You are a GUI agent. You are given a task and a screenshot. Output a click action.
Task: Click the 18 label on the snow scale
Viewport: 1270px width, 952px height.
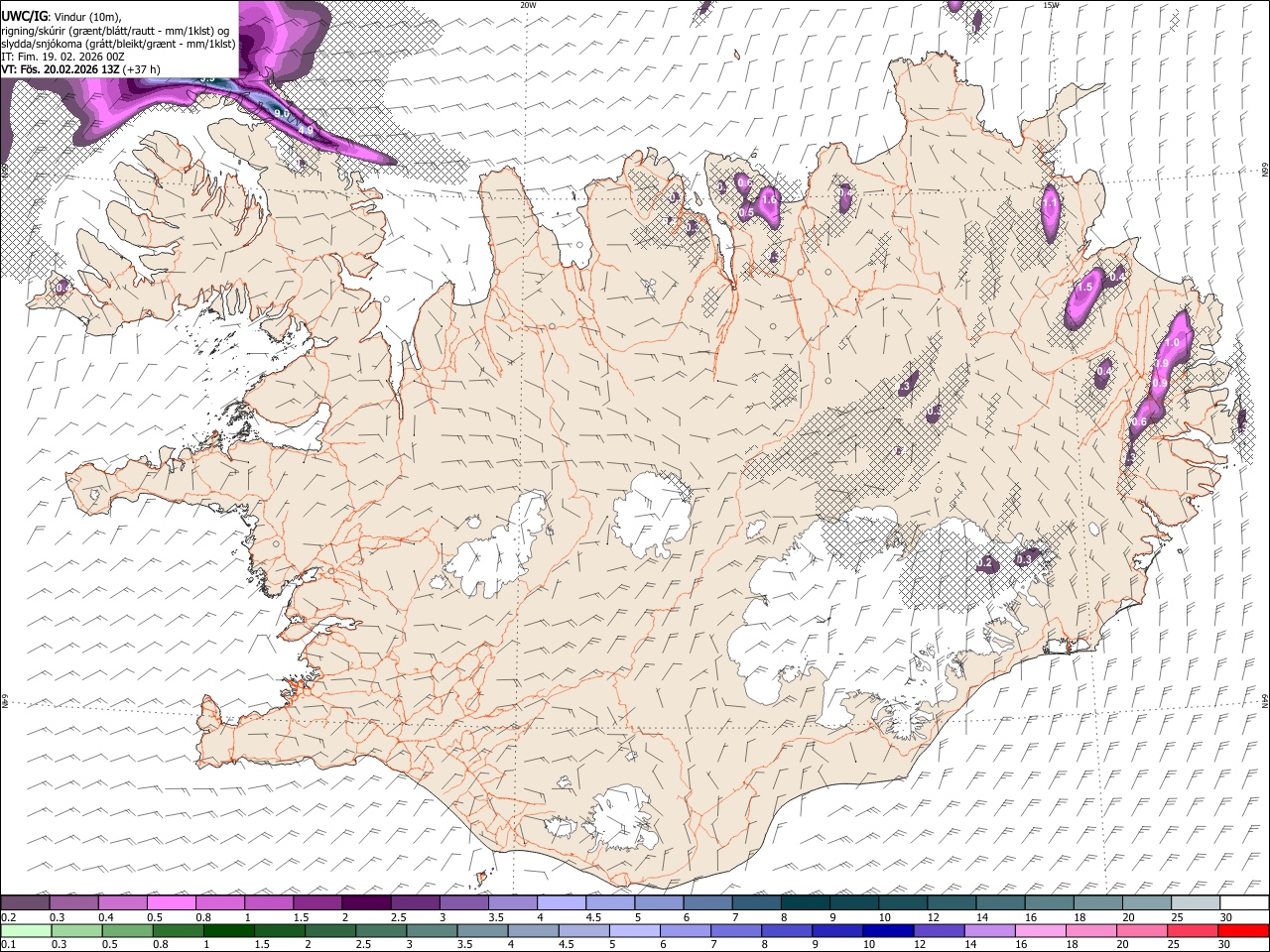point(1079,917)
